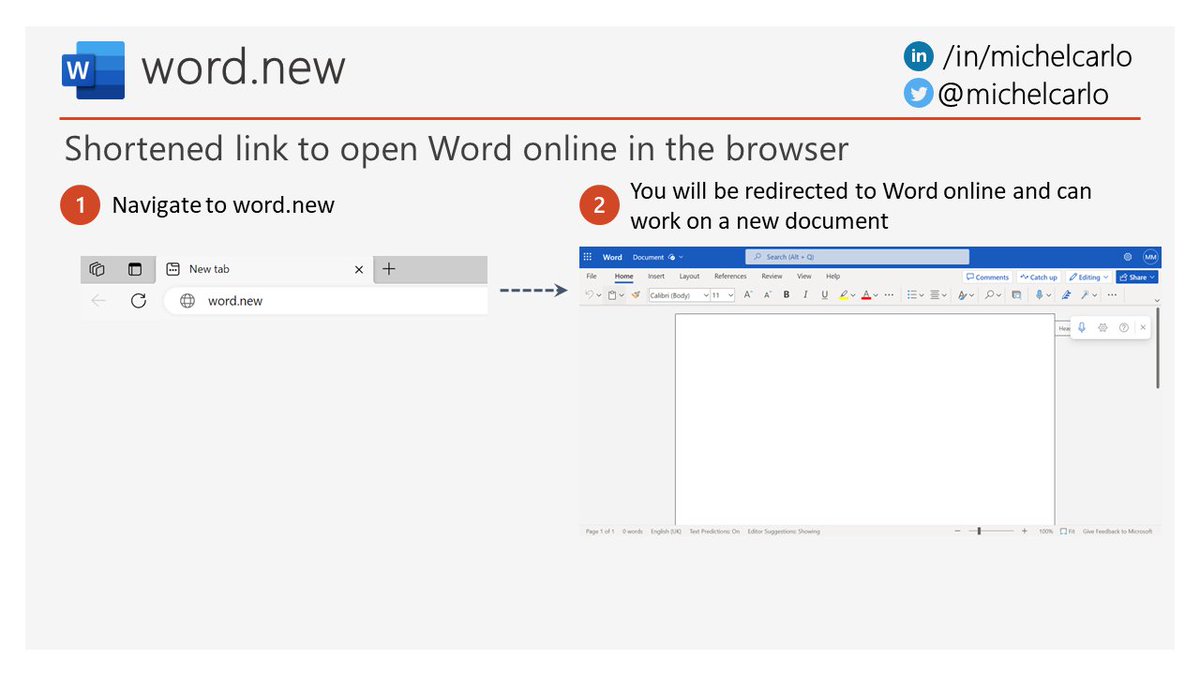
Task: Hide Editor Suggestions
Action: 783,531
